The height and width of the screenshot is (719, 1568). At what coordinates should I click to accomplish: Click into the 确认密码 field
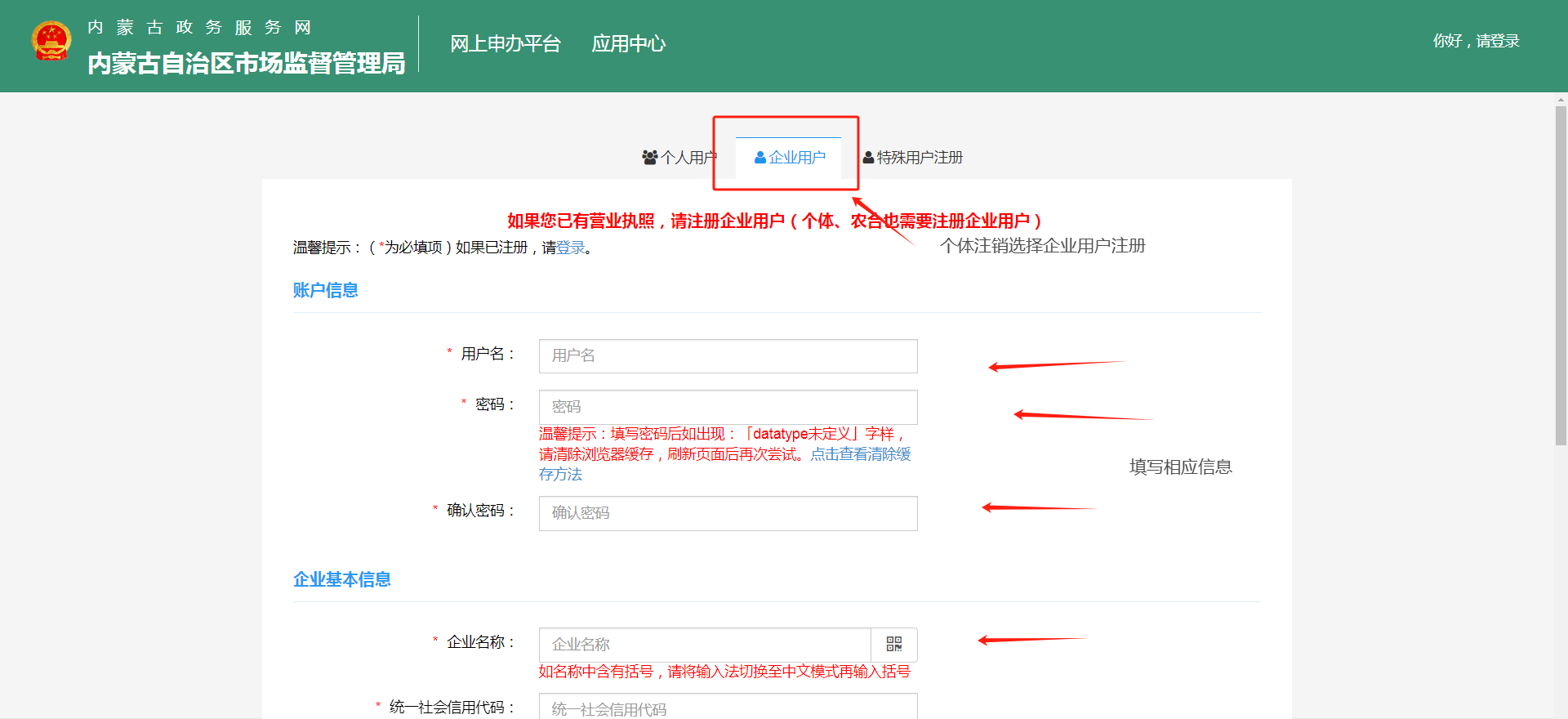[728, 513]
